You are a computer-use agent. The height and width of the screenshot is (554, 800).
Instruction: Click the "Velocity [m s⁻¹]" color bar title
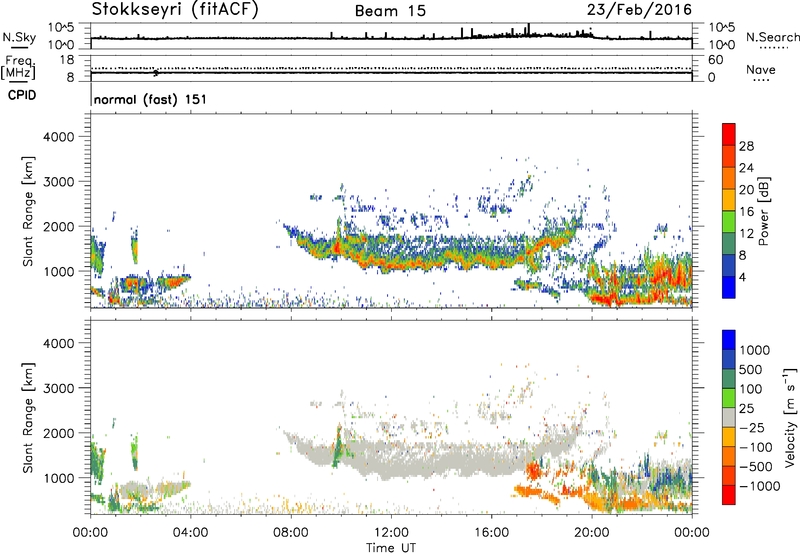click(x=790, y=416)
